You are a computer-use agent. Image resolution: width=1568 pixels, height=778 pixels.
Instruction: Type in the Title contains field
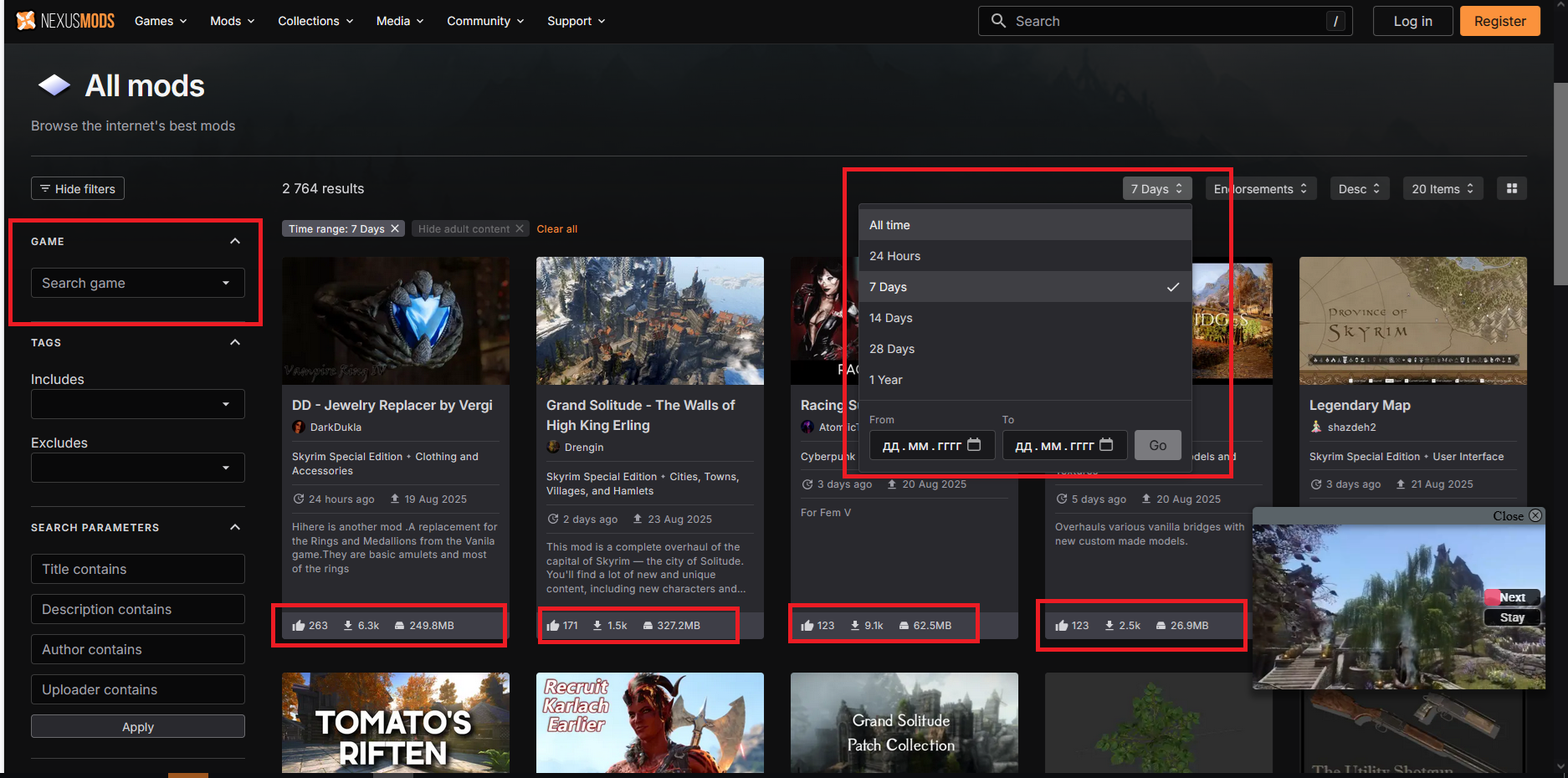(138, 570)
